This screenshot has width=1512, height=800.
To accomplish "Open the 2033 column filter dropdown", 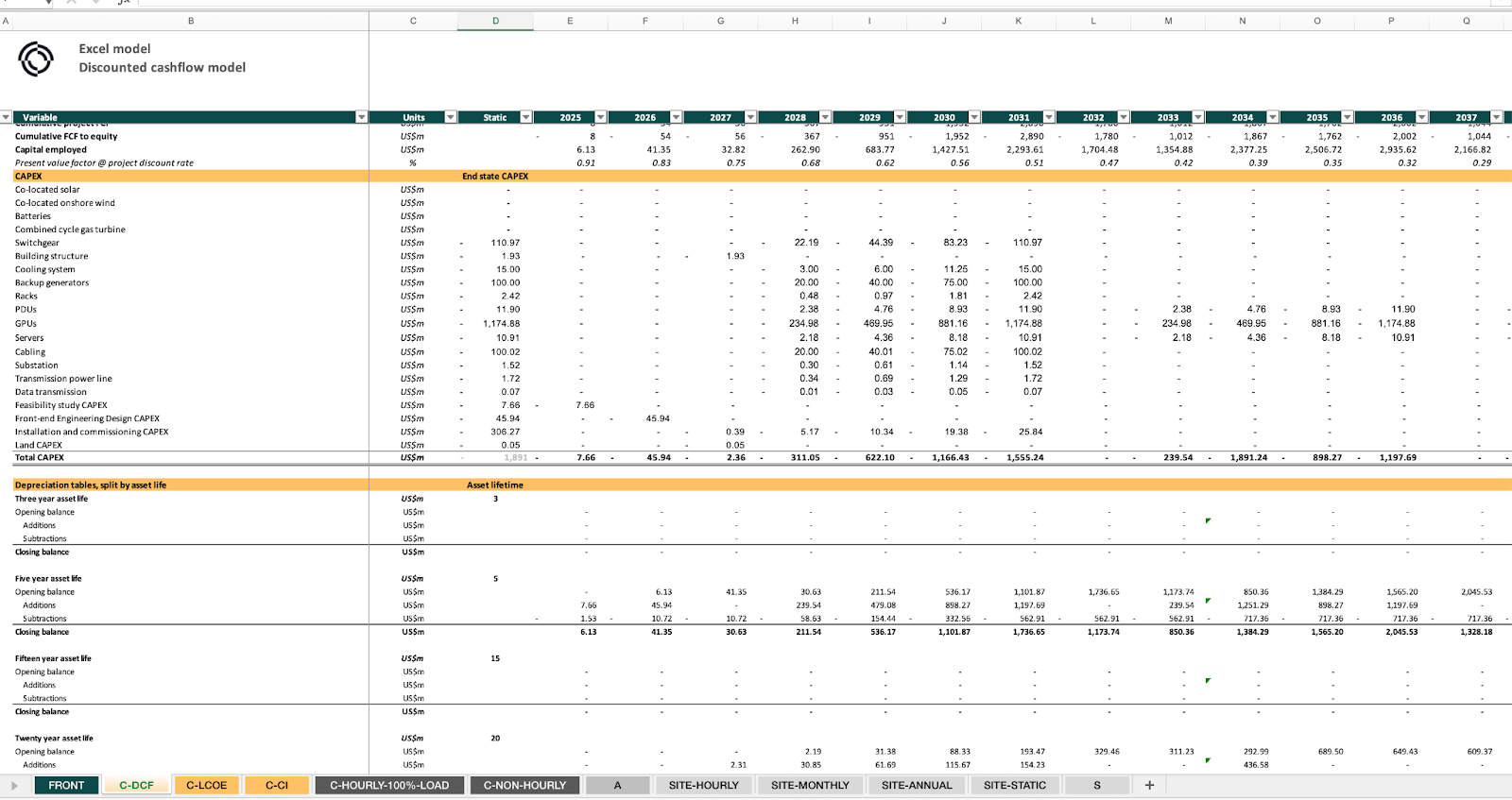I will tap(1198, 117).
